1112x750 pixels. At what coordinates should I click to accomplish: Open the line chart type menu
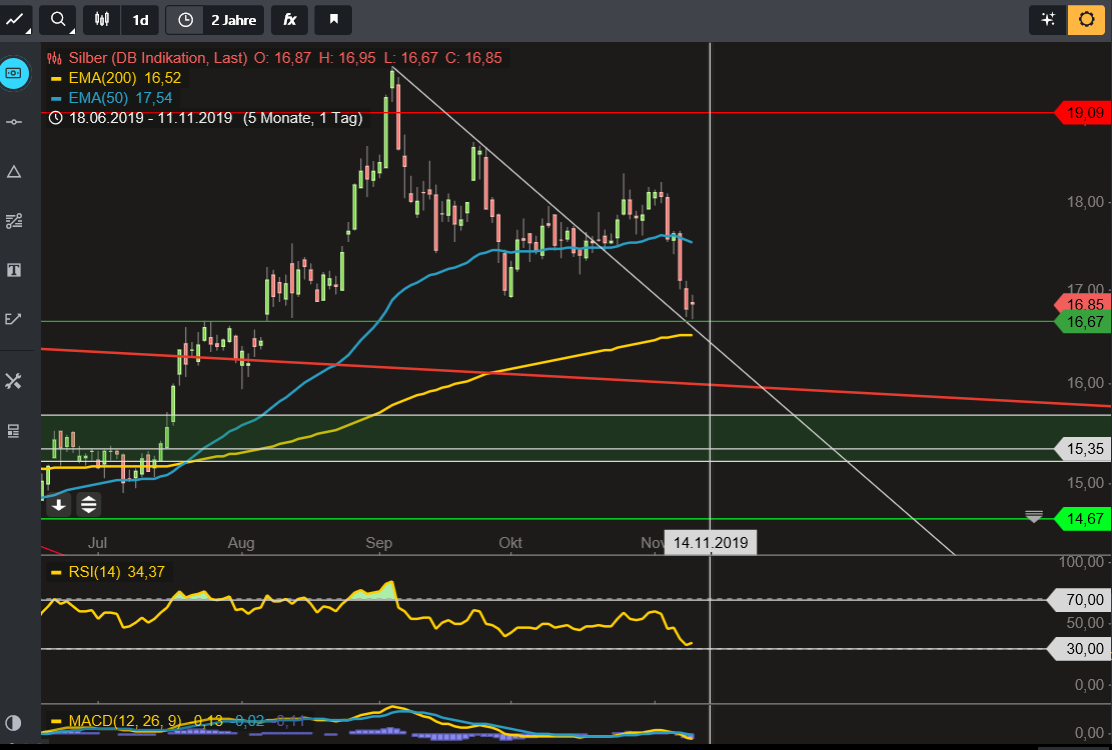click(x=15, y=19)
